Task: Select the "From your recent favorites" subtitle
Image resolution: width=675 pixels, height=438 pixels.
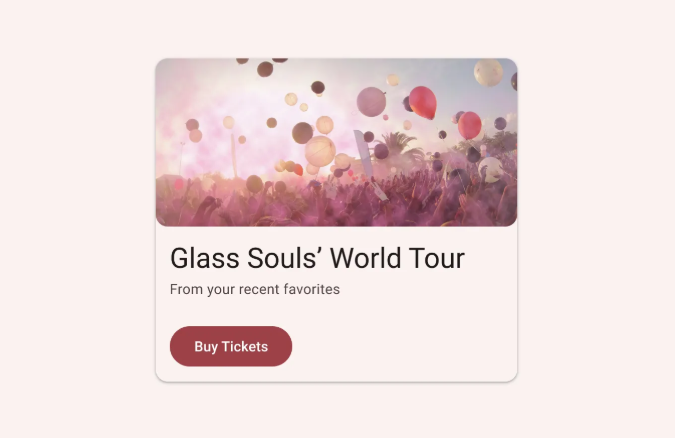Action: pyautogui.click(x=255, y=289)
